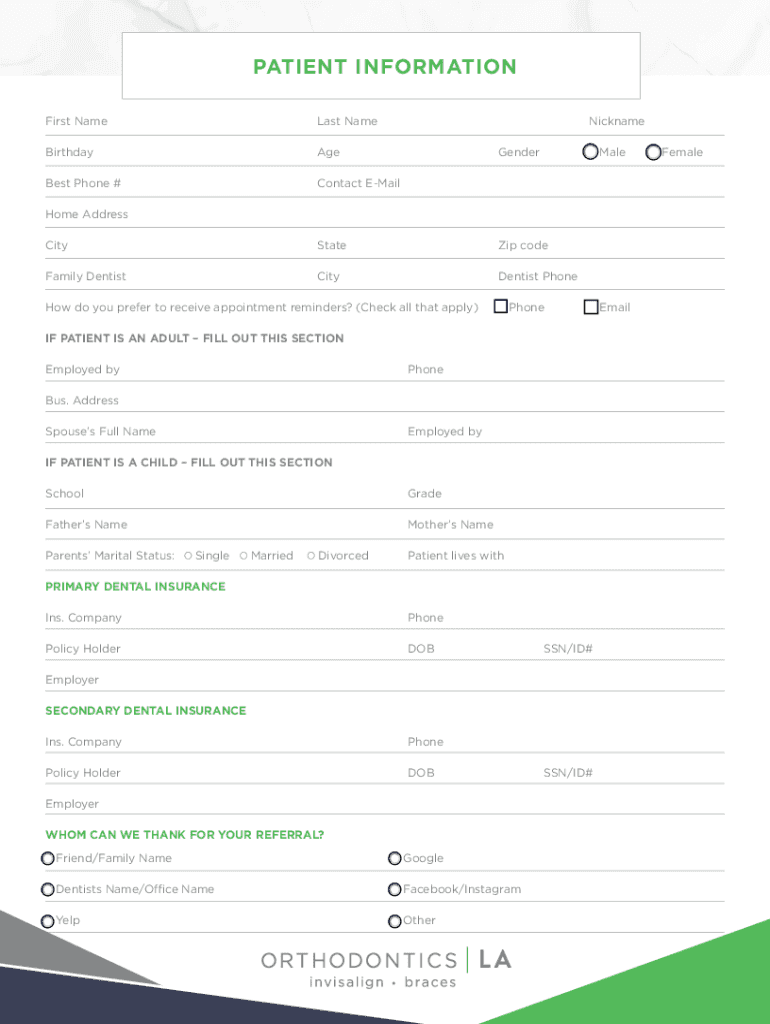Screen dimensions: 770x1024
Task: Select Divorced marital status option
Action: click(311, 556)
